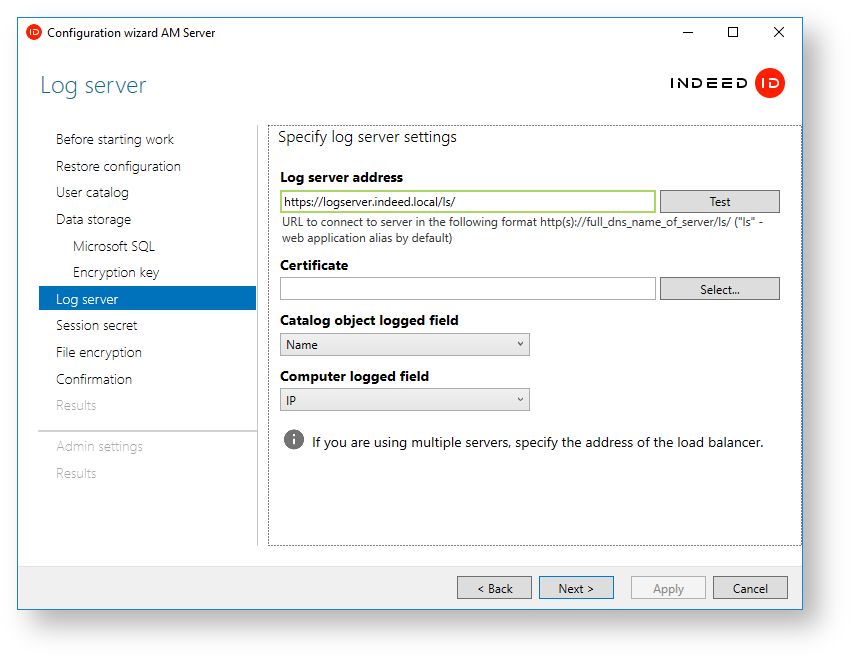Maximize the wizard window
This screenshot has height=658, width=851.
733,32
